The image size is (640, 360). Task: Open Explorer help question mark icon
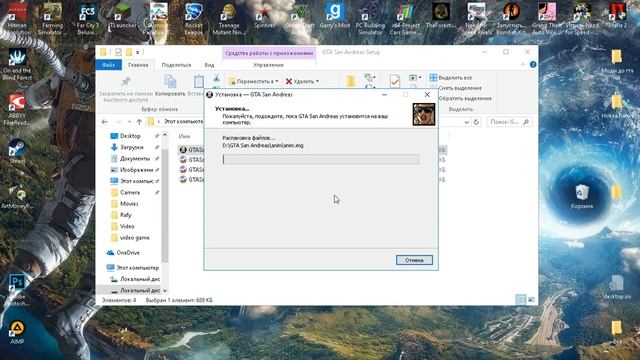pos(533,64)
